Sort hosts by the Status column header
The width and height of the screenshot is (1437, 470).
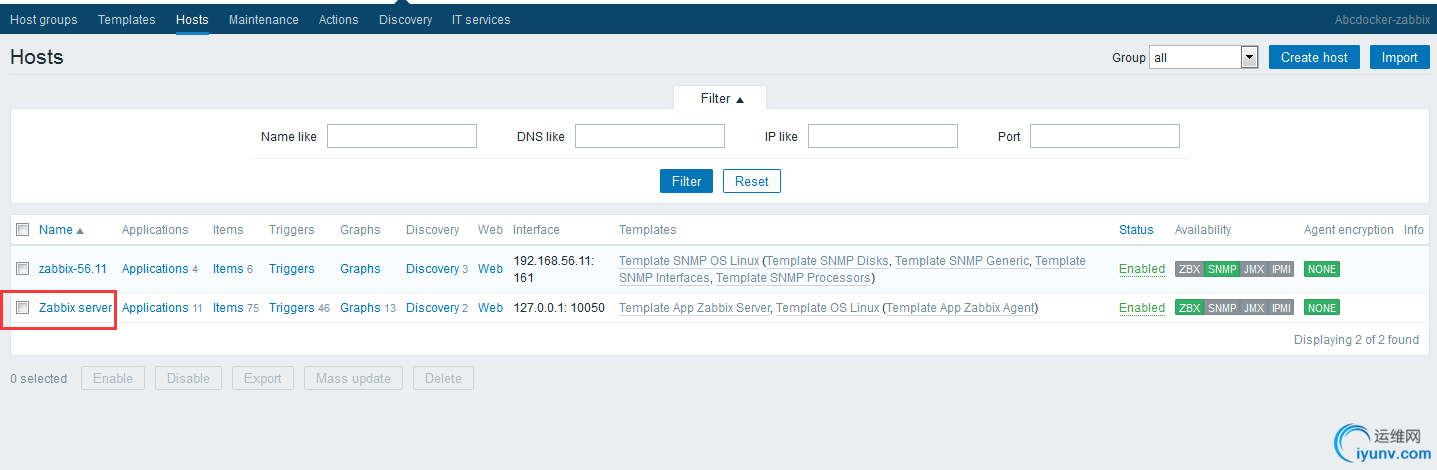tap(1136, 230)
